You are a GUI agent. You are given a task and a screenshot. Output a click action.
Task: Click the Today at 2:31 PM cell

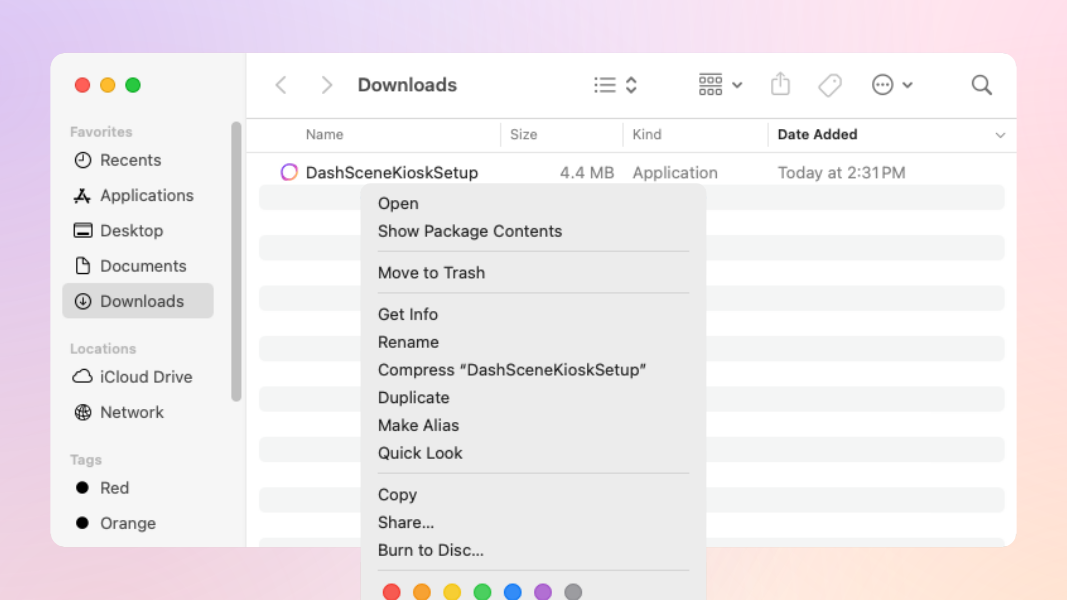coord(841,173)
